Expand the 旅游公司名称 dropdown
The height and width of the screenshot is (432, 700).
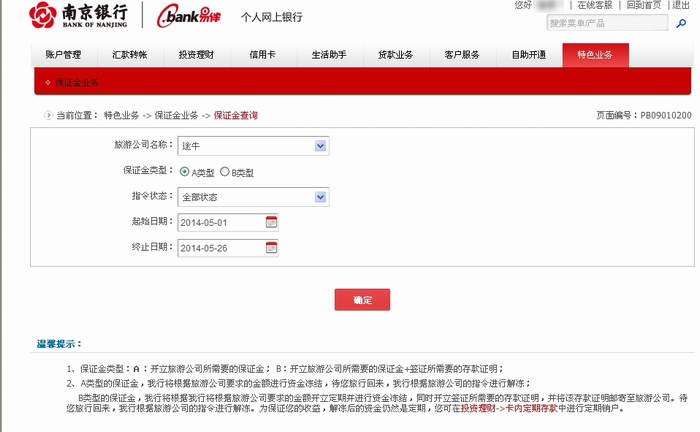click(x=320, y=146)
